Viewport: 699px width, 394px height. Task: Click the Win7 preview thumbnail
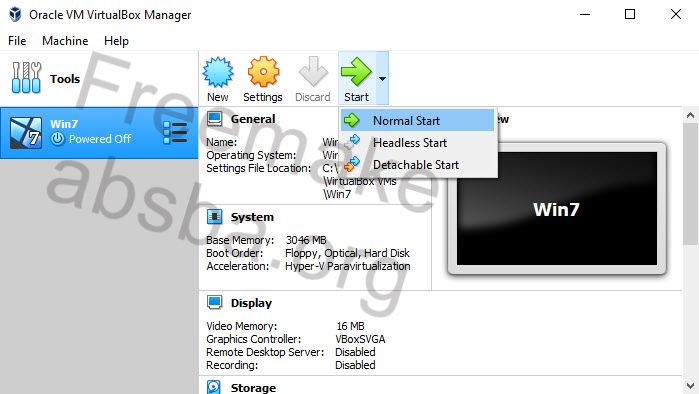(557, 209)
